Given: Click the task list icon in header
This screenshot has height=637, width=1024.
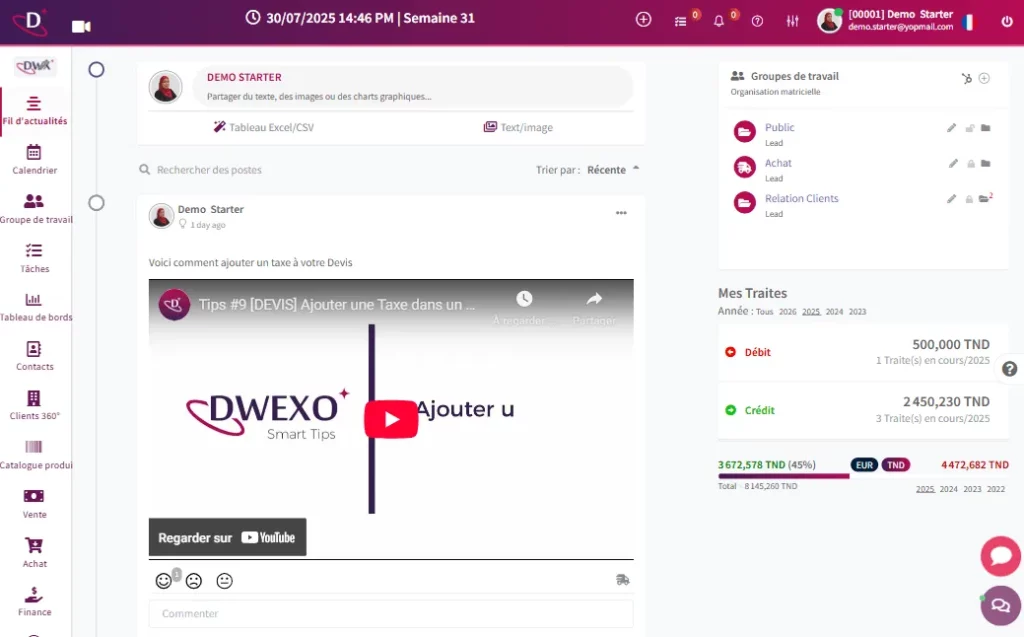Looking at the screenshot, I should 681,21.
